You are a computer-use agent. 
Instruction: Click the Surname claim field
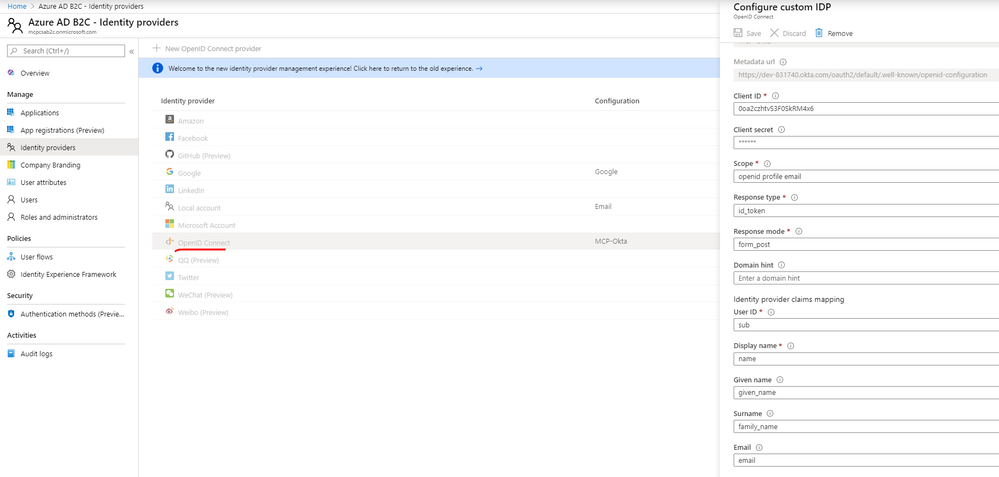pos(866,426)
